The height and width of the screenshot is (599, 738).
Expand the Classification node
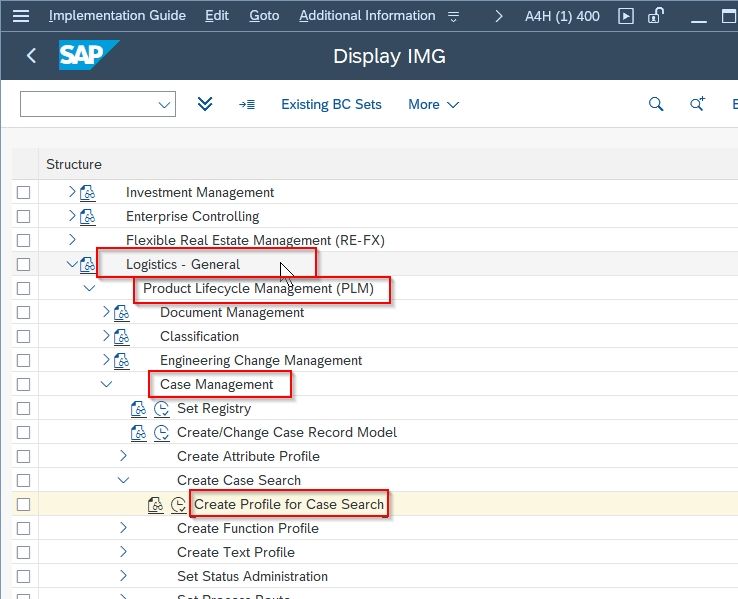(106, 335)
